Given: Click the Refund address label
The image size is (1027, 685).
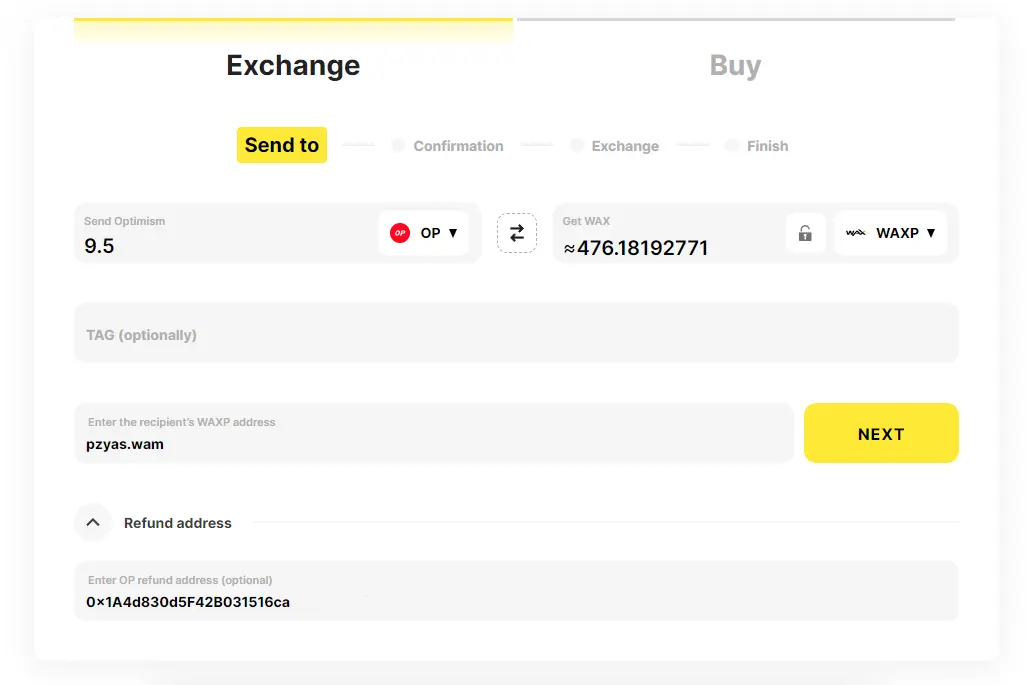Looking at the screenshot, I should tap(177, 523).
